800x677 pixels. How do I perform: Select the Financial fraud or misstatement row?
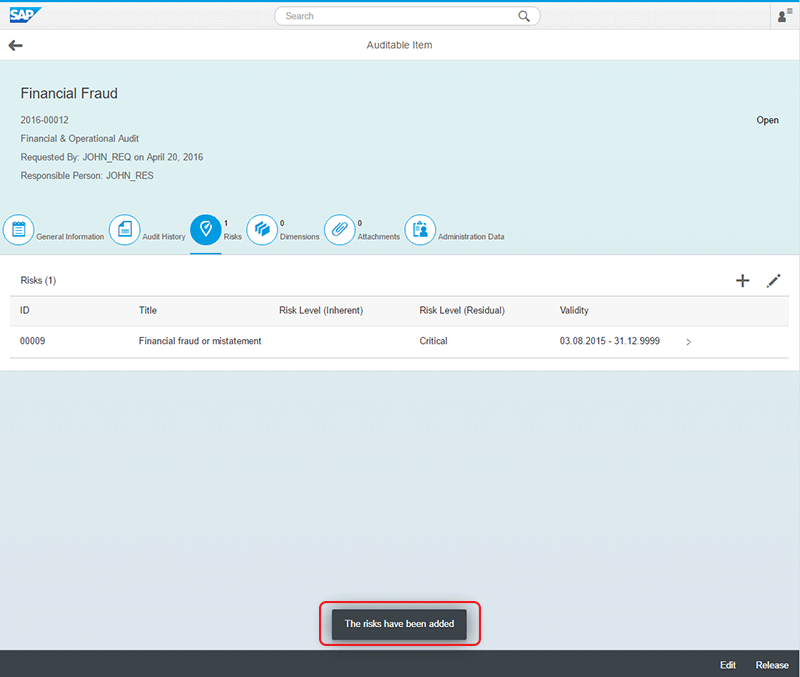pos(200,341)
